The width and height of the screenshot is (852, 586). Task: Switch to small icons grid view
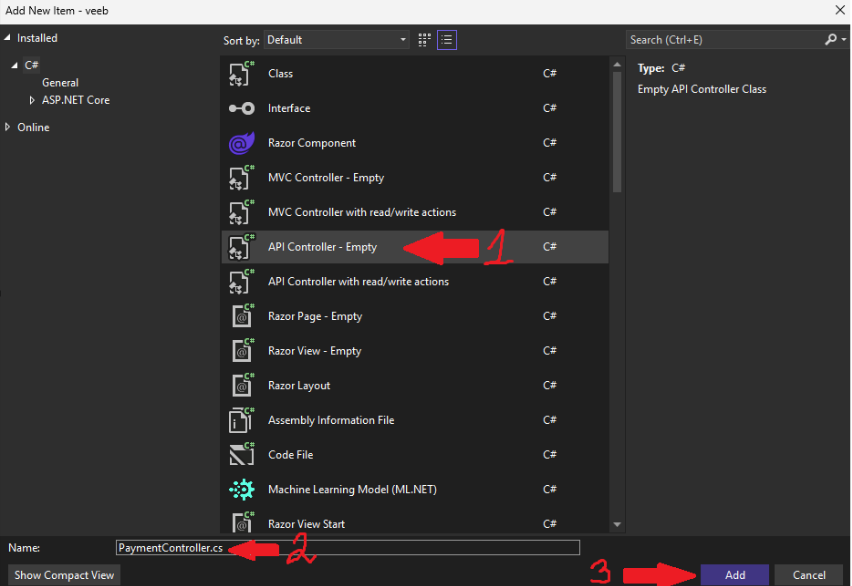click(425, 40)
